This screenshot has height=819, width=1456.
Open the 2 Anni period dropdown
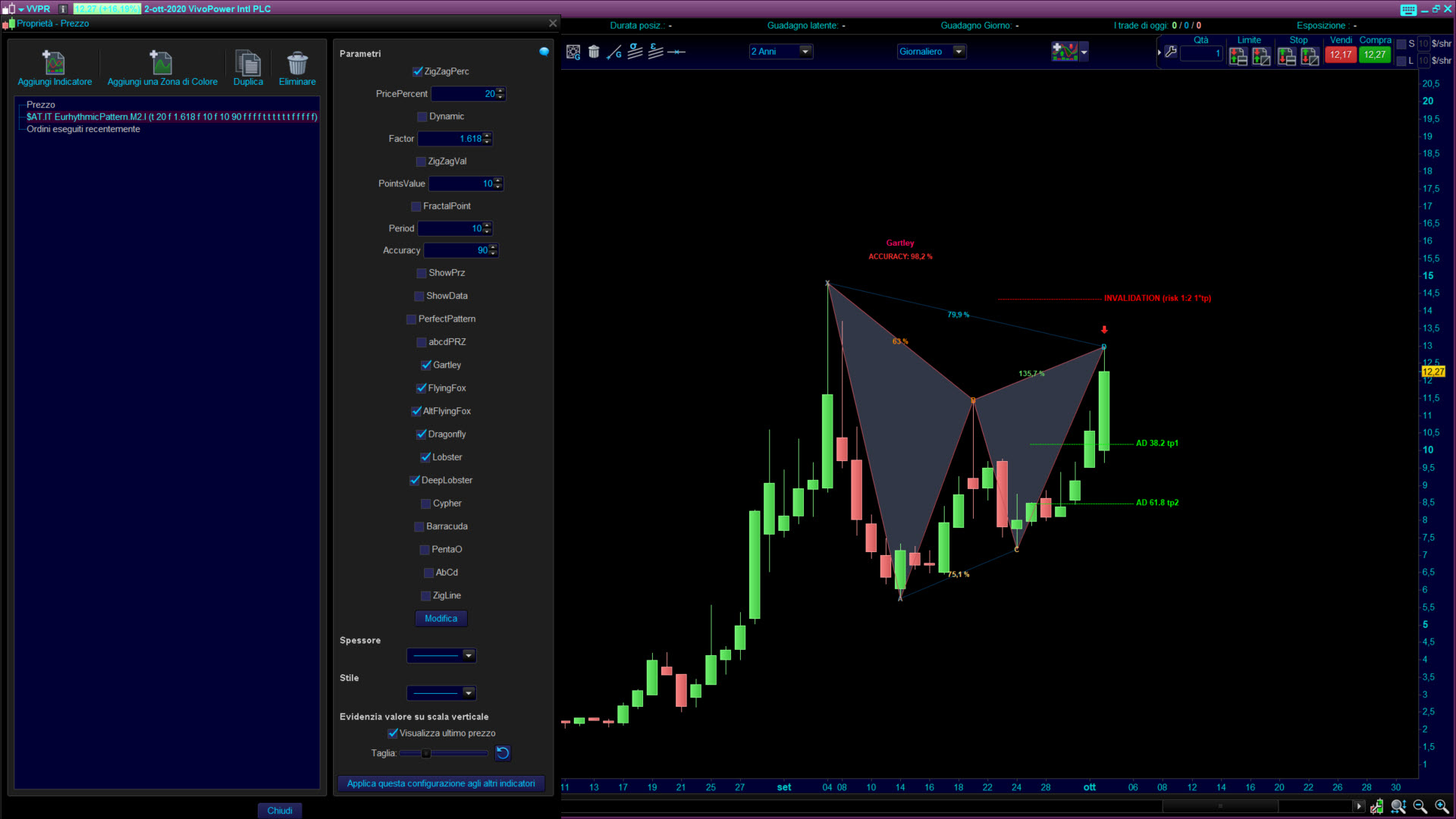tap(805, 52)
